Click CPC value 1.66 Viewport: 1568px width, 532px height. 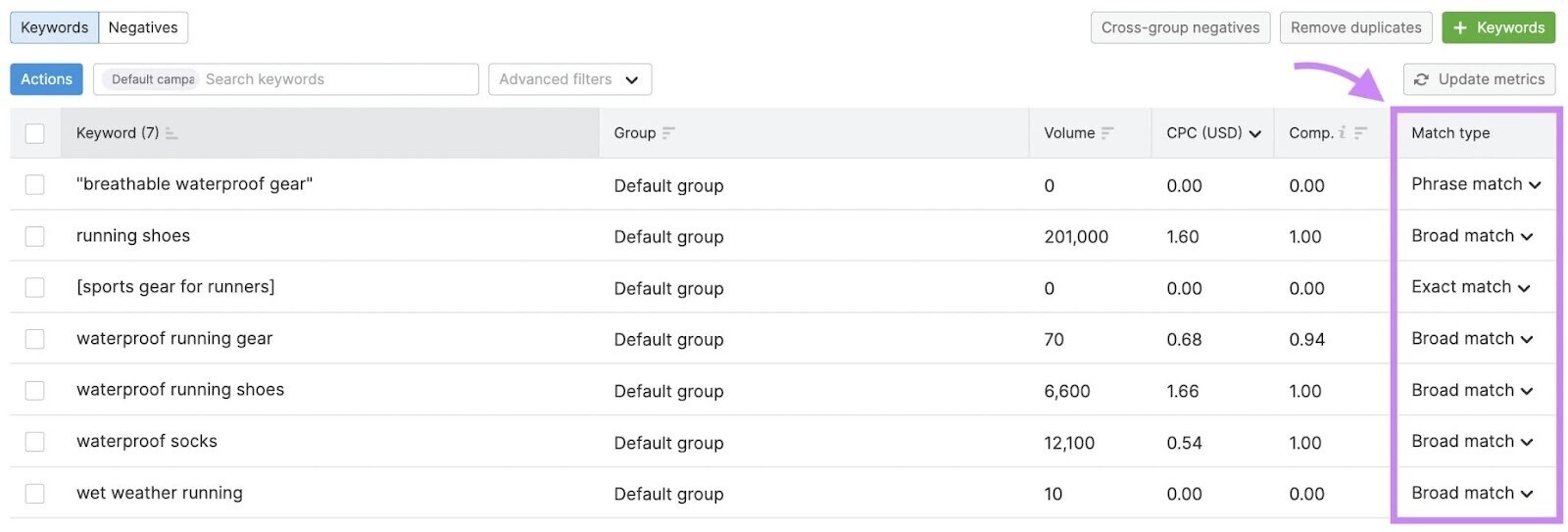tap(1183, 391)
